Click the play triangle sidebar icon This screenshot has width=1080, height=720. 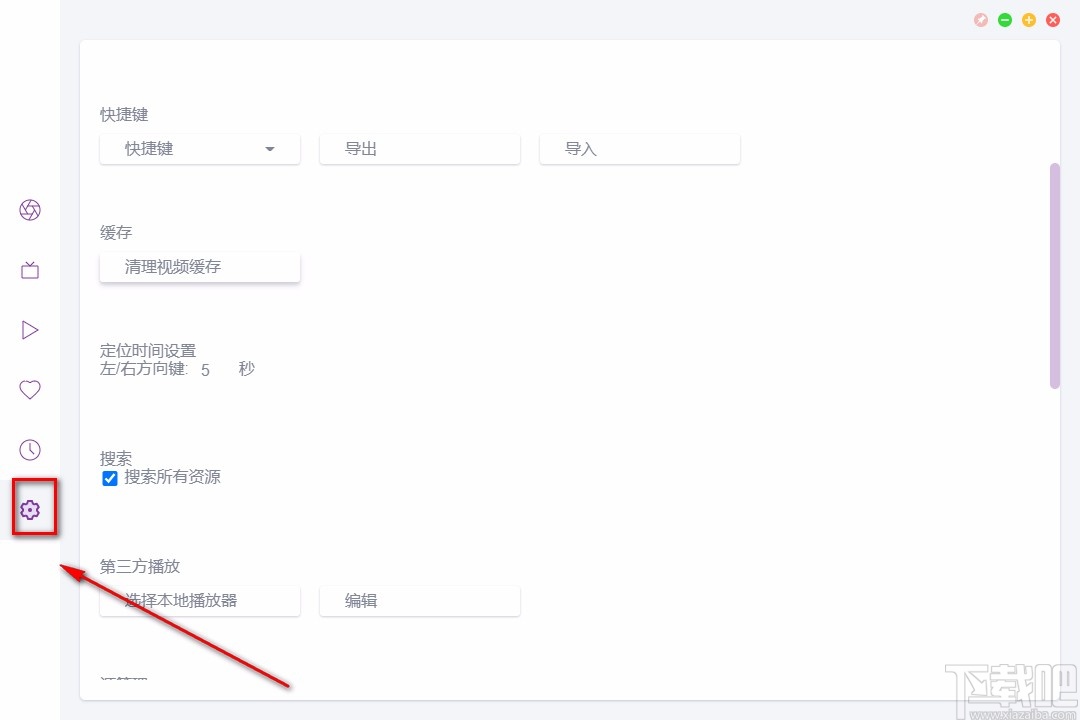pos(30,330)
